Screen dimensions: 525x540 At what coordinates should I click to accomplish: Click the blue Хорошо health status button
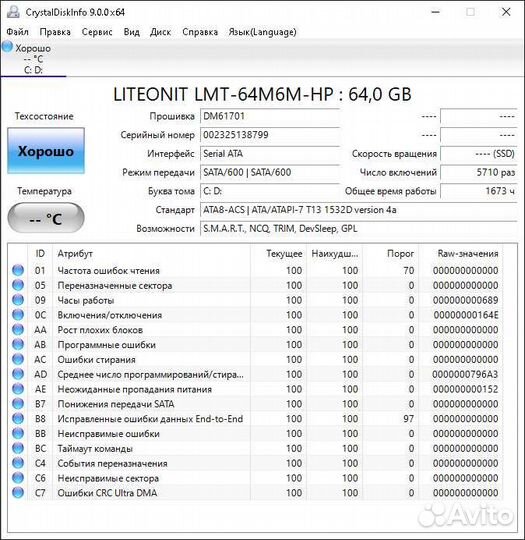[46, 151]
